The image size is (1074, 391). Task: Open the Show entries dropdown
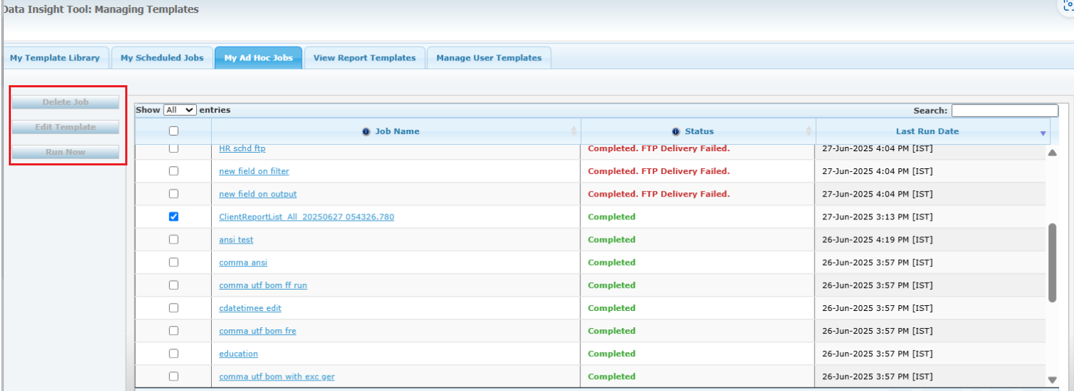pyautogui.click(x=180, y=110)
